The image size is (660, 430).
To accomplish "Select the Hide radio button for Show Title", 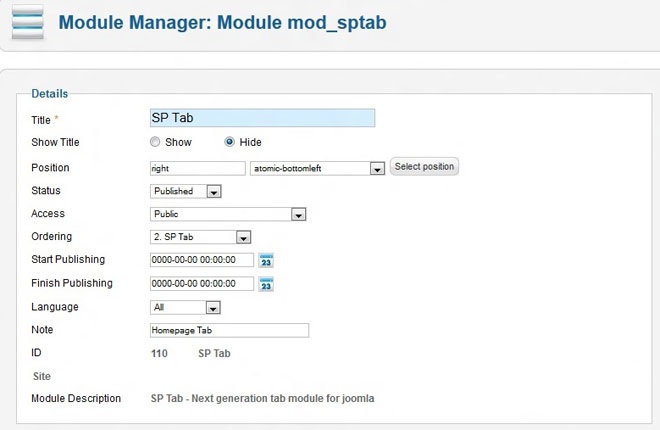I will pos(229,142).
